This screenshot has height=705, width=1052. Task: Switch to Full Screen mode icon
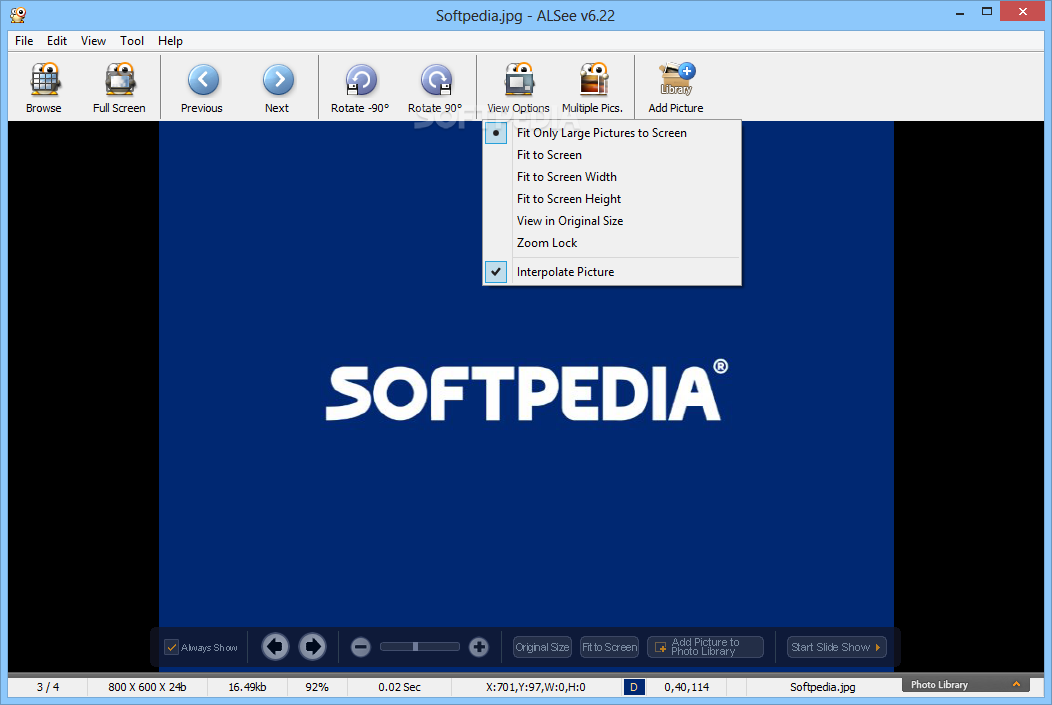tap(120, 80)
